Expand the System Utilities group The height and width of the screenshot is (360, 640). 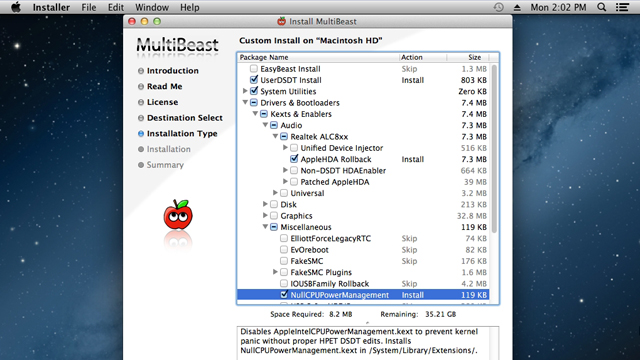pyautogui.click(x=245, y=91)
